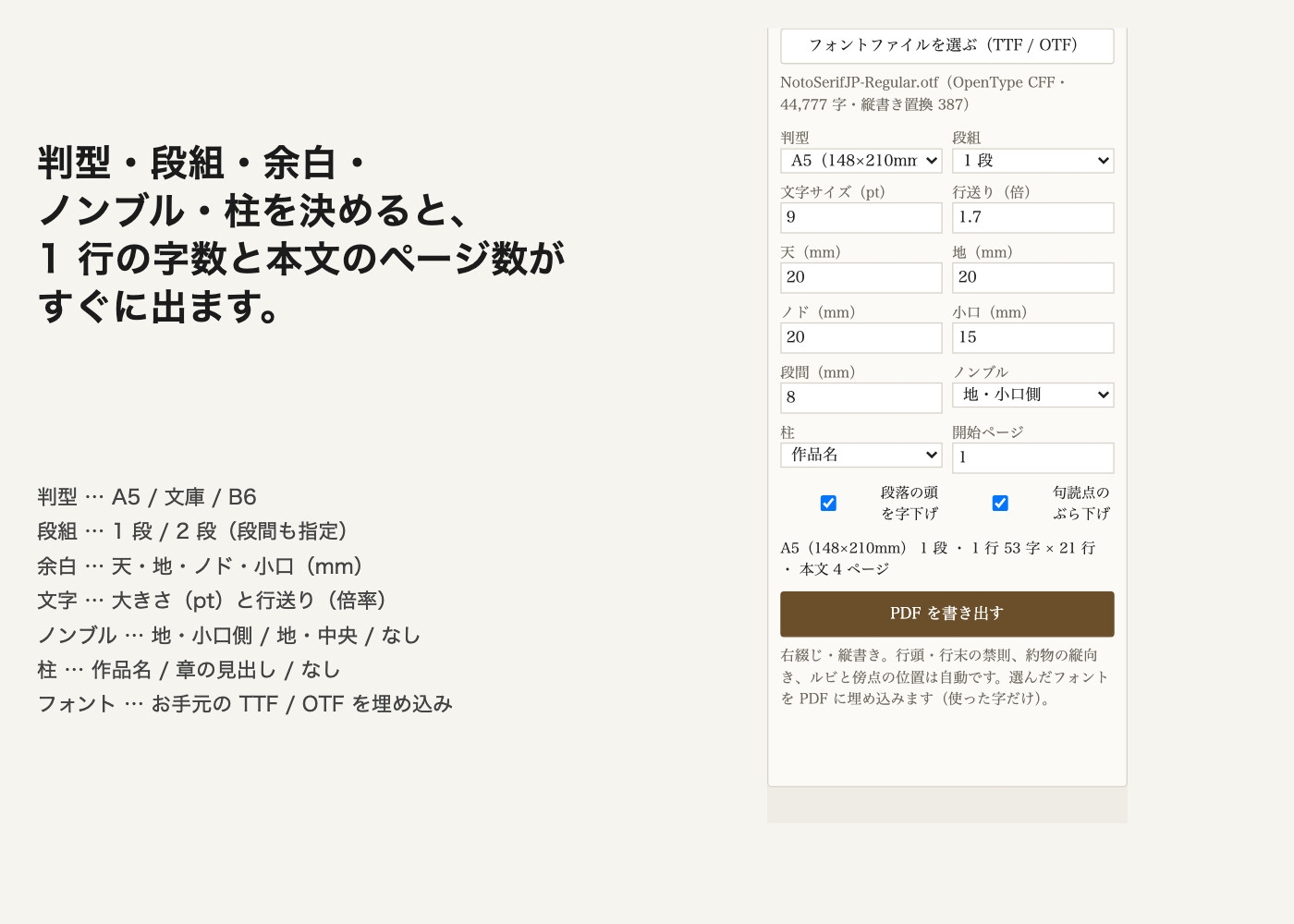The image size is (1294, 924).
Task: Click the 行送り (倍) input field
Action: pyautogui.click(x=1032, y=218)
